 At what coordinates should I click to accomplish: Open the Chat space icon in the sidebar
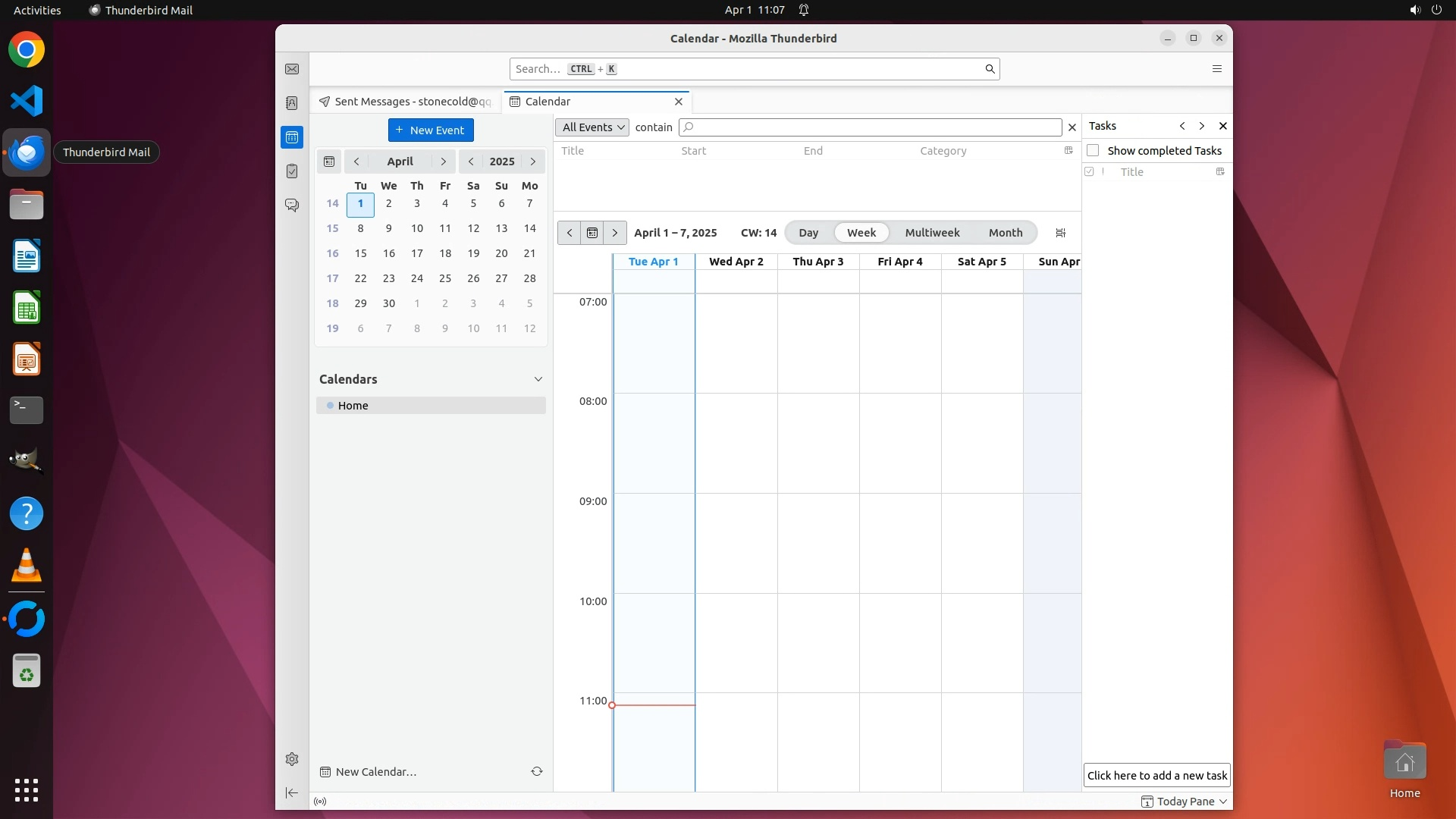click(x=292, y=206)
